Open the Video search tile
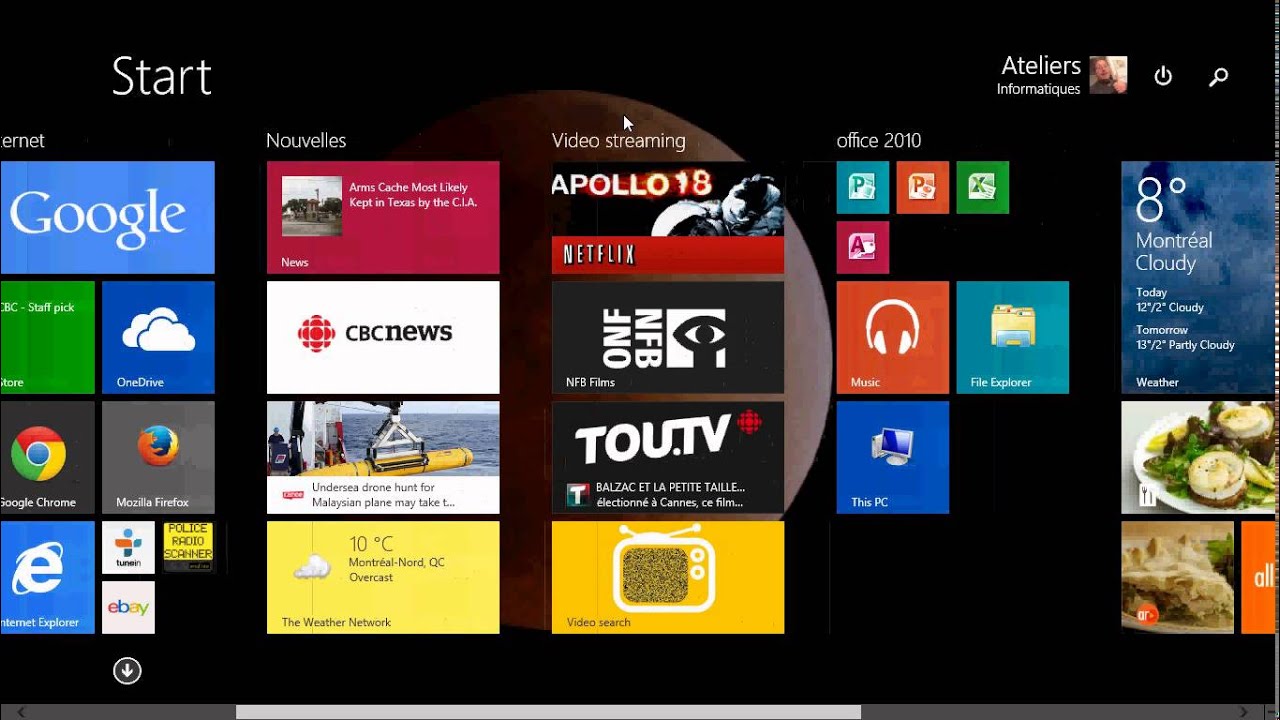 tap(668, 577)
